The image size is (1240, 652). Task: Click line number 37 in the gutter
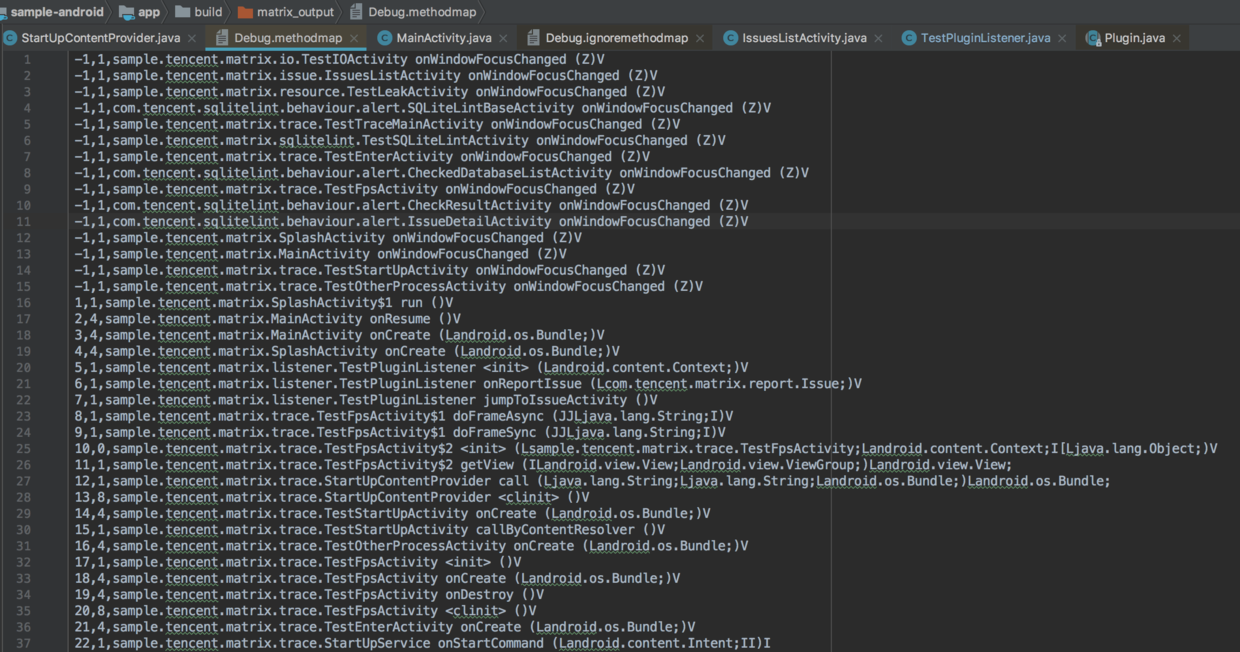pyautogui.click(x=24, y=643)
